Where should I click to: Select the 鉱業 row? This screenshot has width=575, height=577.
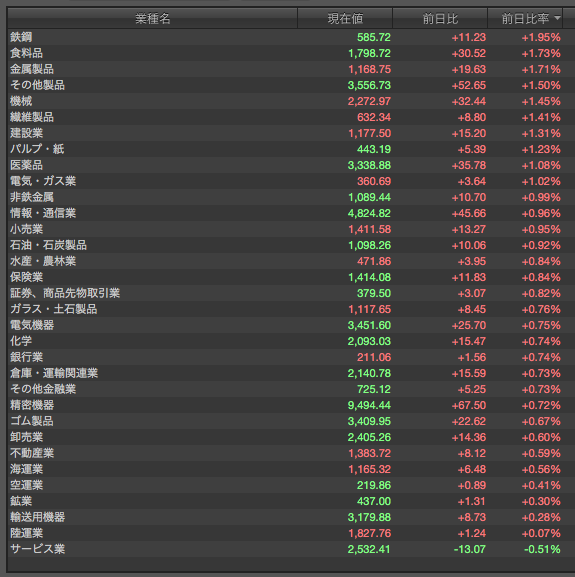291,502
